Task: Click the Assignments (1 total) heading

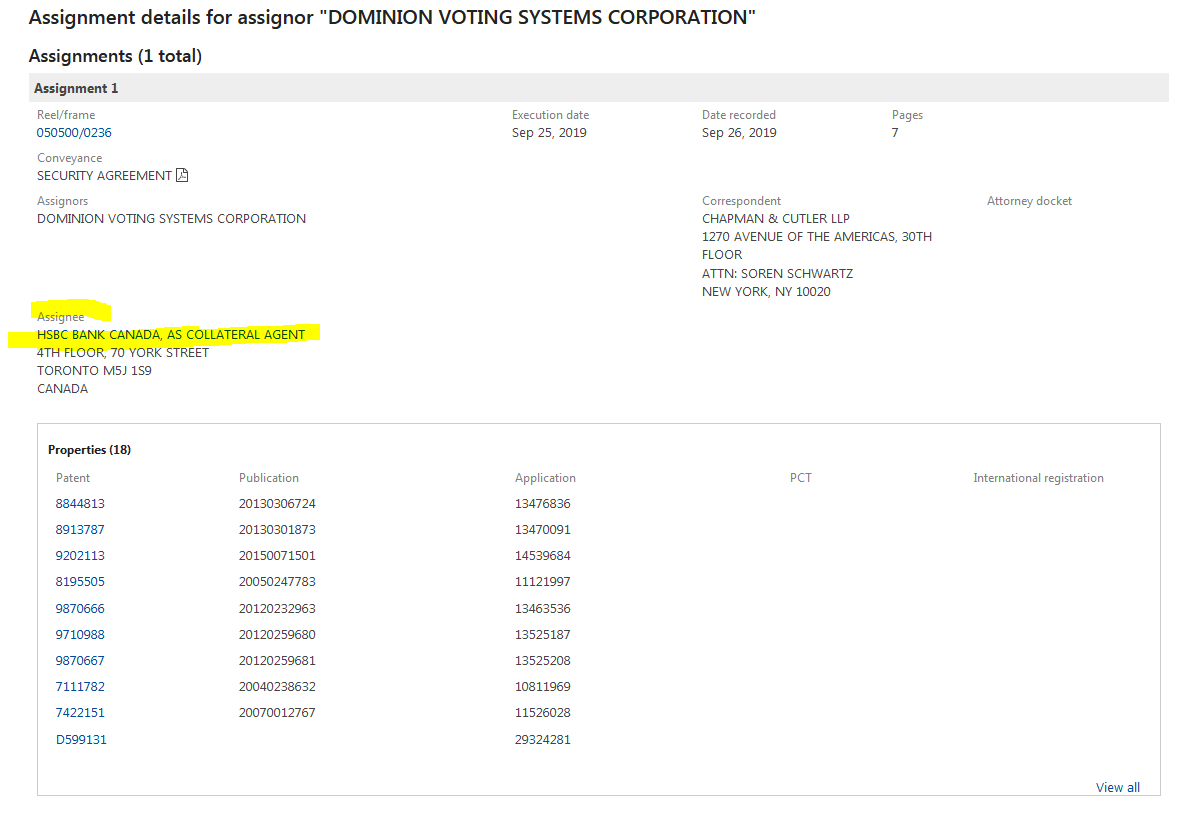Action: coord(115,56)
